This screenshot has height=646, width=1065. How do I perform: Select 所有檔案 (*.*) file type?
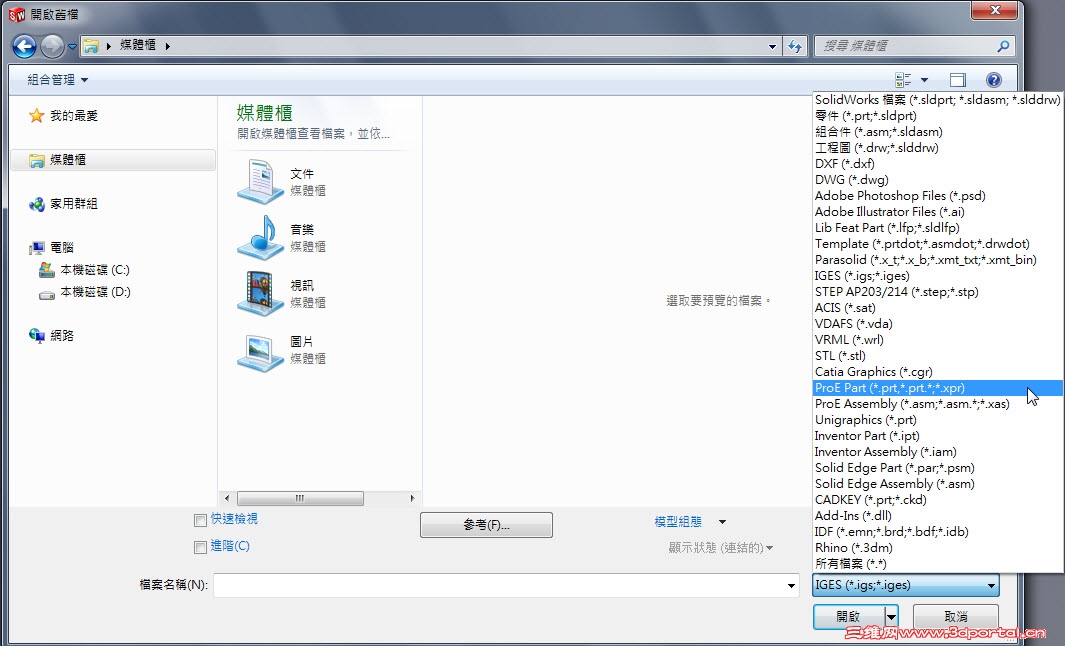click(938, 564)
